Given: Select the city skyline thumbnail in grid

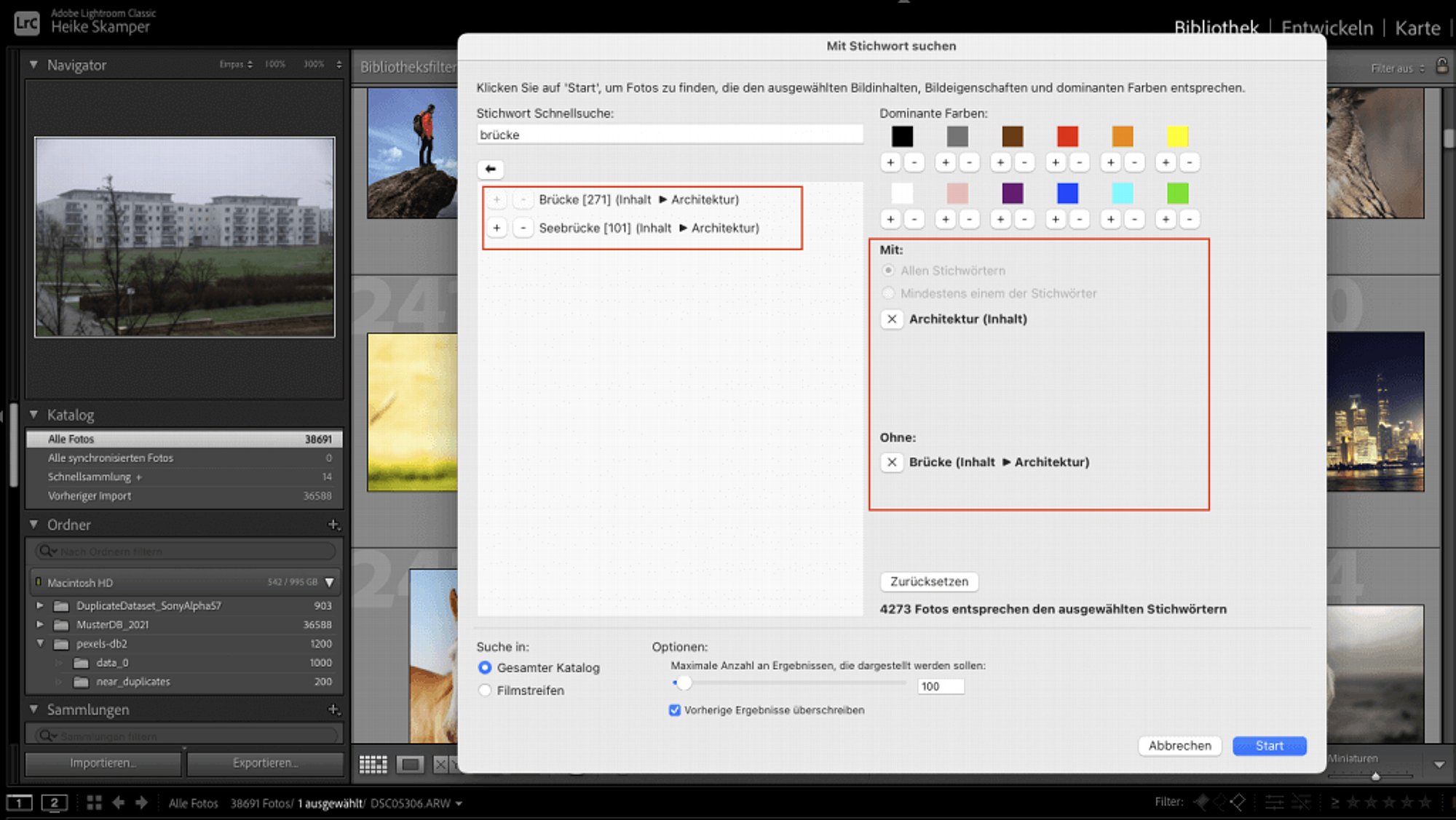Looking at the screenshot, I should click(1374, 411).
